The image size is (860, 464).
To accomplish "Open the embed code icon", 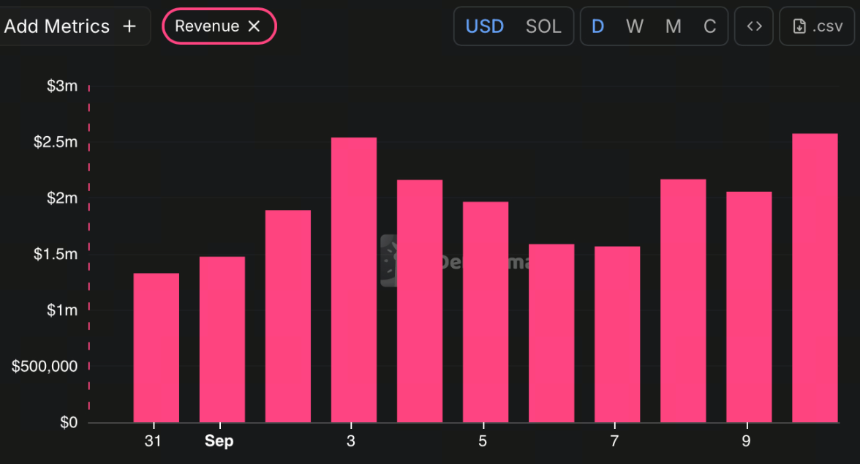I will 754,26.
